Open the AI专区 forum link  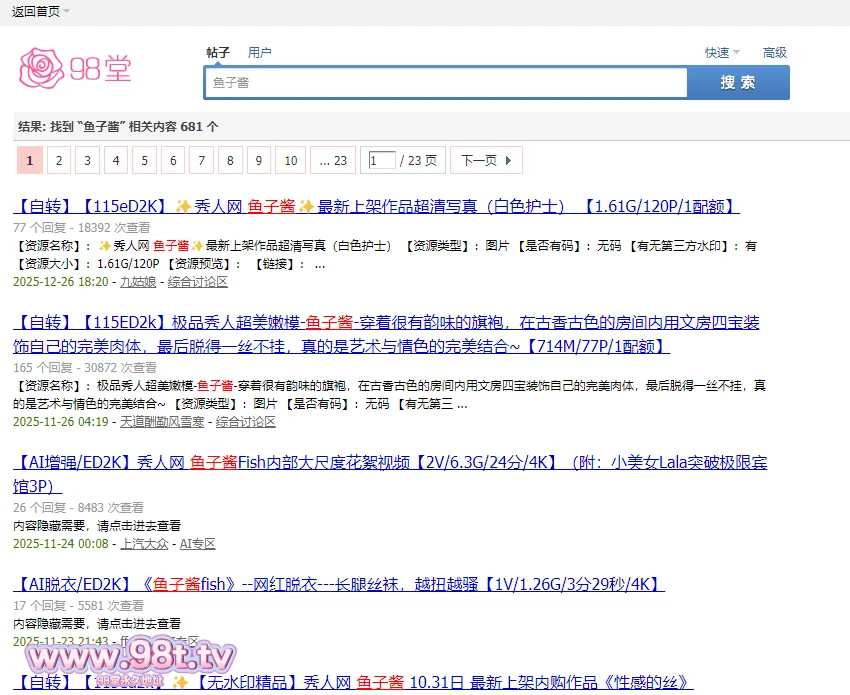click(x=197, y=544)
